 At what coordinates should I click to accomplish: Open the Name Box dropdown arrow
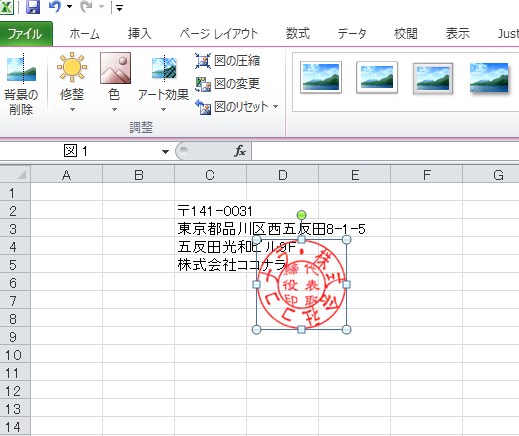click(165, 152)
